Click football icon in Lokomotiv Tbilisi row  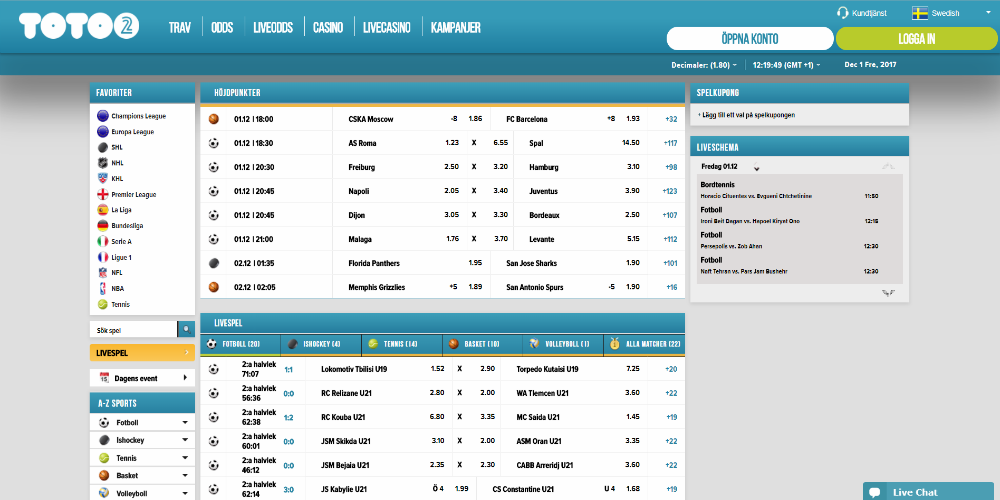pos(214,369)
